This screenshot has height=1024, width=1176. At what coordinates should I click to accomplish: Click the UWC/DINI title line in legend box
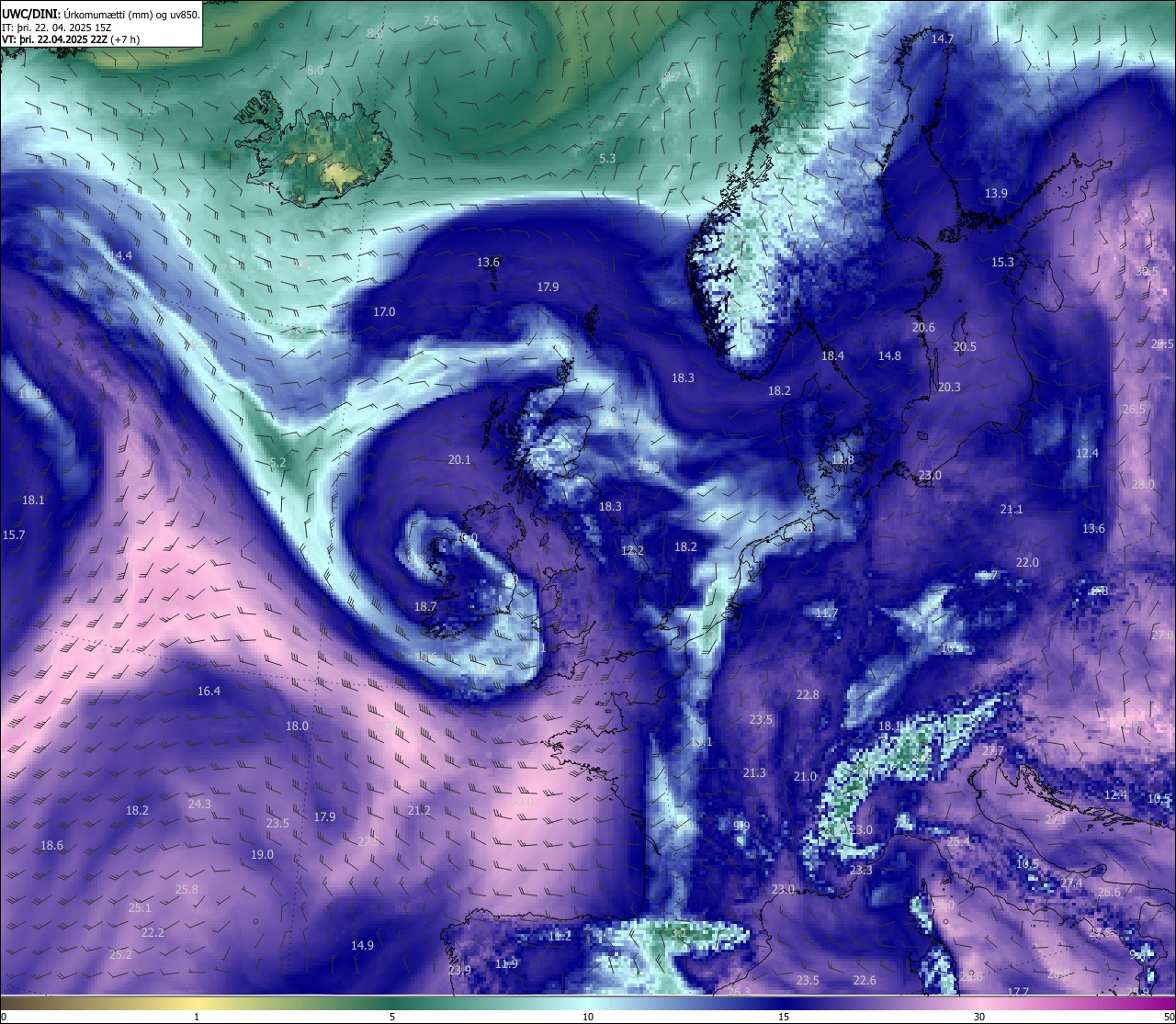coord(101,14)
